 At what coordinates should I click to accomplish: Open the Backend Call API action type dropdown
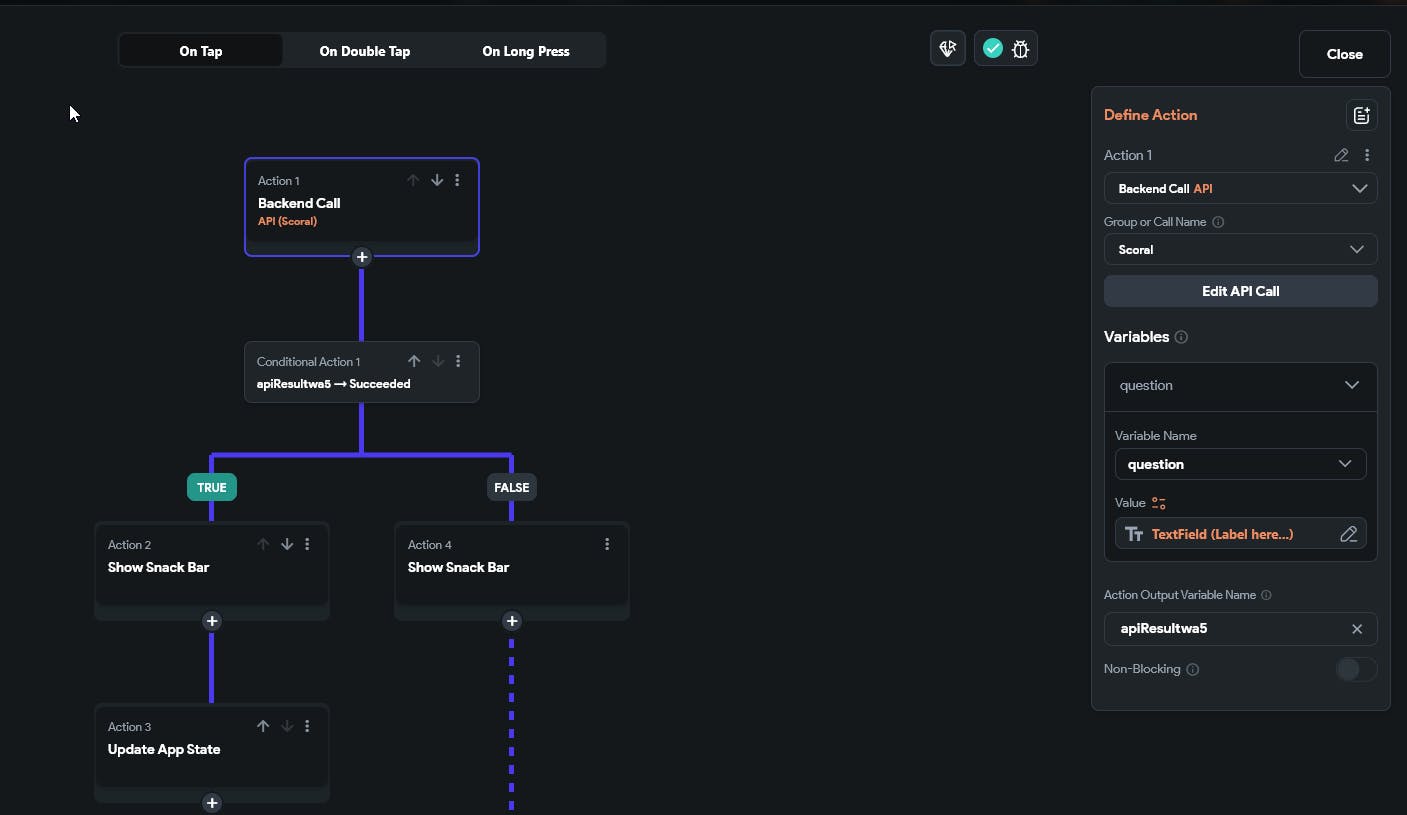pos(1240,188)
